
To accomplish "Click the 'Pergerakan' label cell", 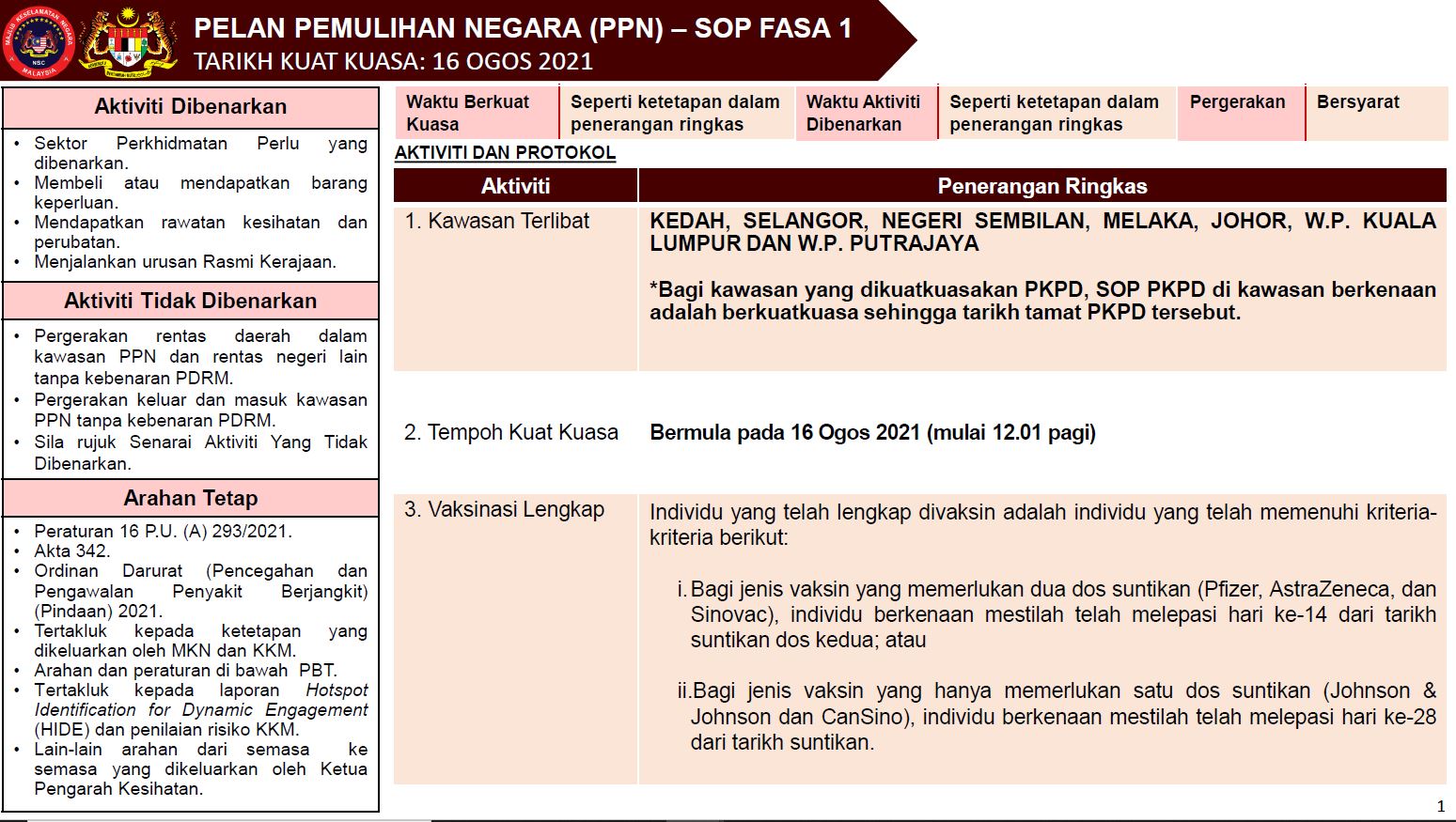I will 1237,102.
